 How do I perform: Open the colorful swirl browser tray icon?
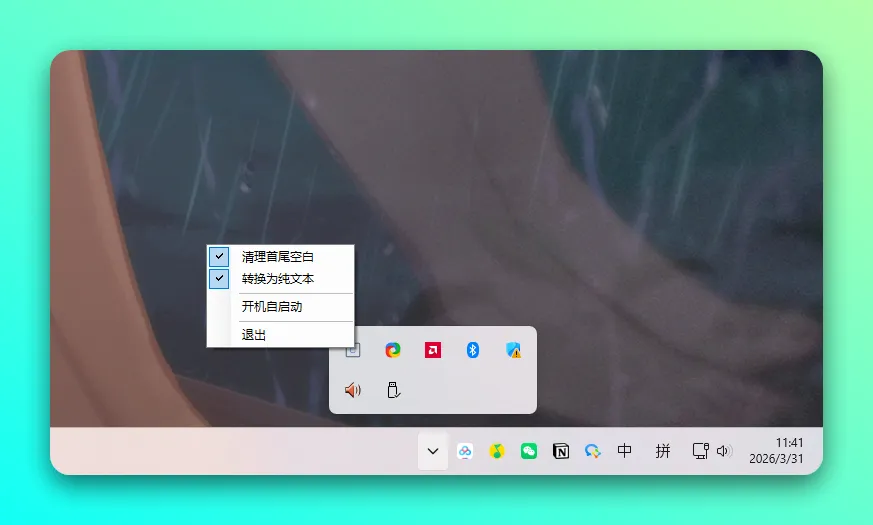click(393, 350)
